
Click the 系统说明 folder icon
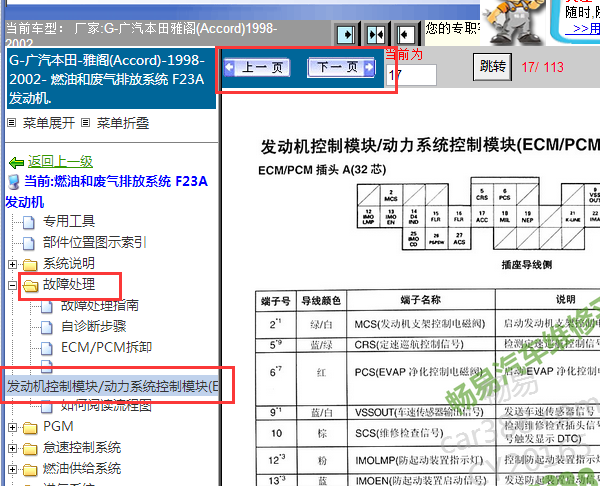point(30,264)
